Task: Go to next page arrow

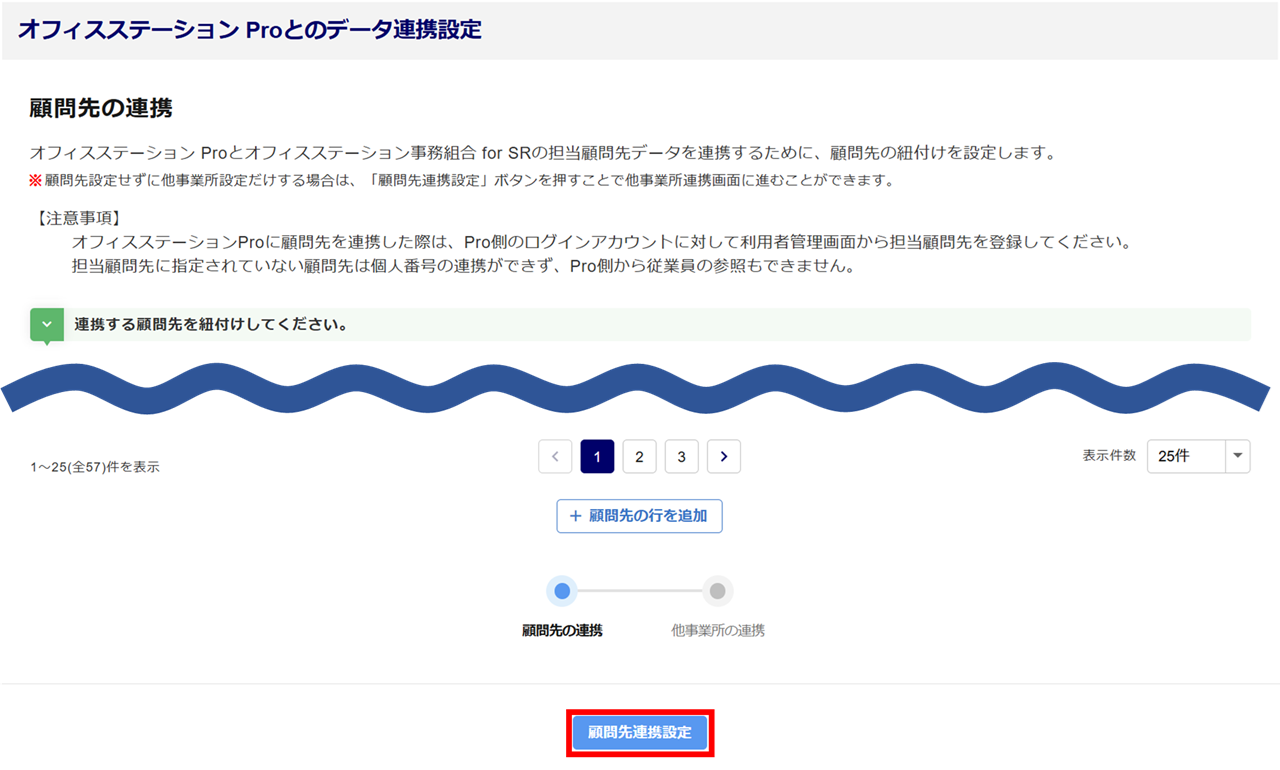Action: [724, 457]
